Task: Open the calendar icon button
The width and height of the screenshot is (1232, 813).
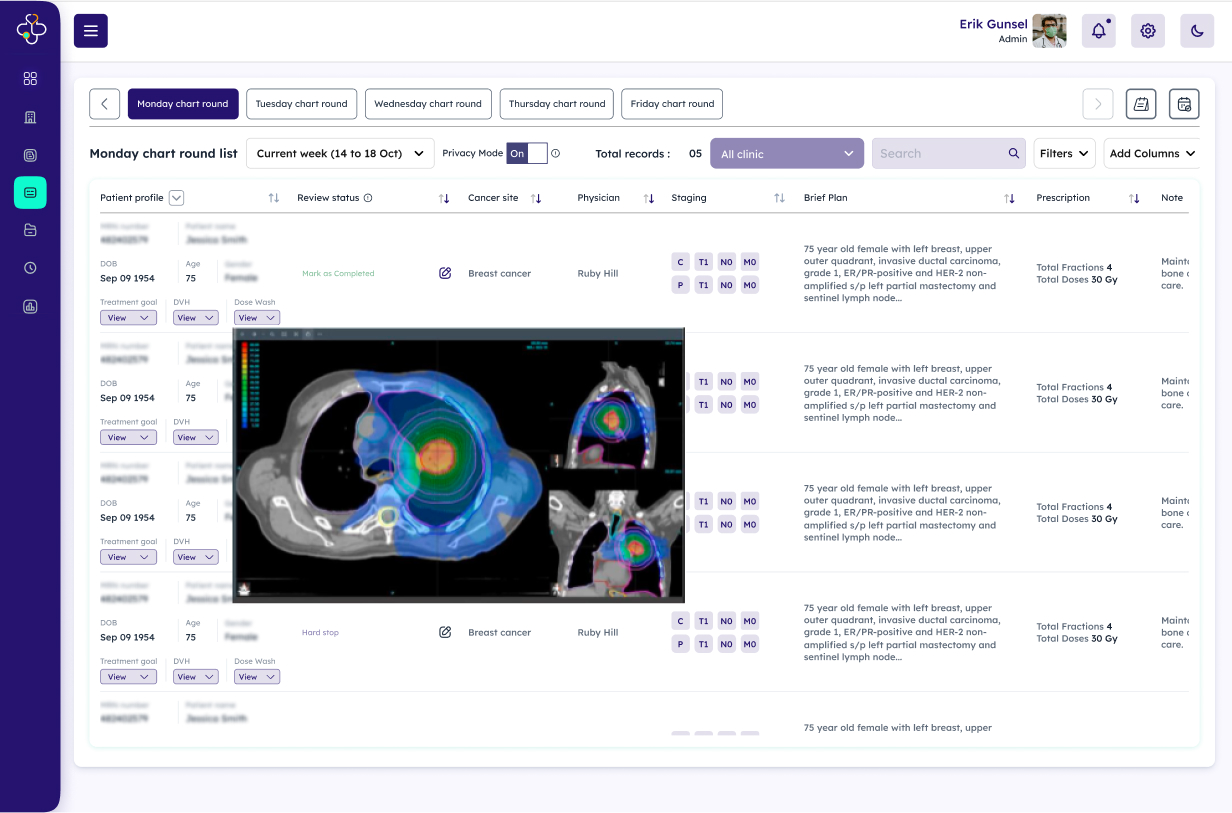Action: (1184, 104)
